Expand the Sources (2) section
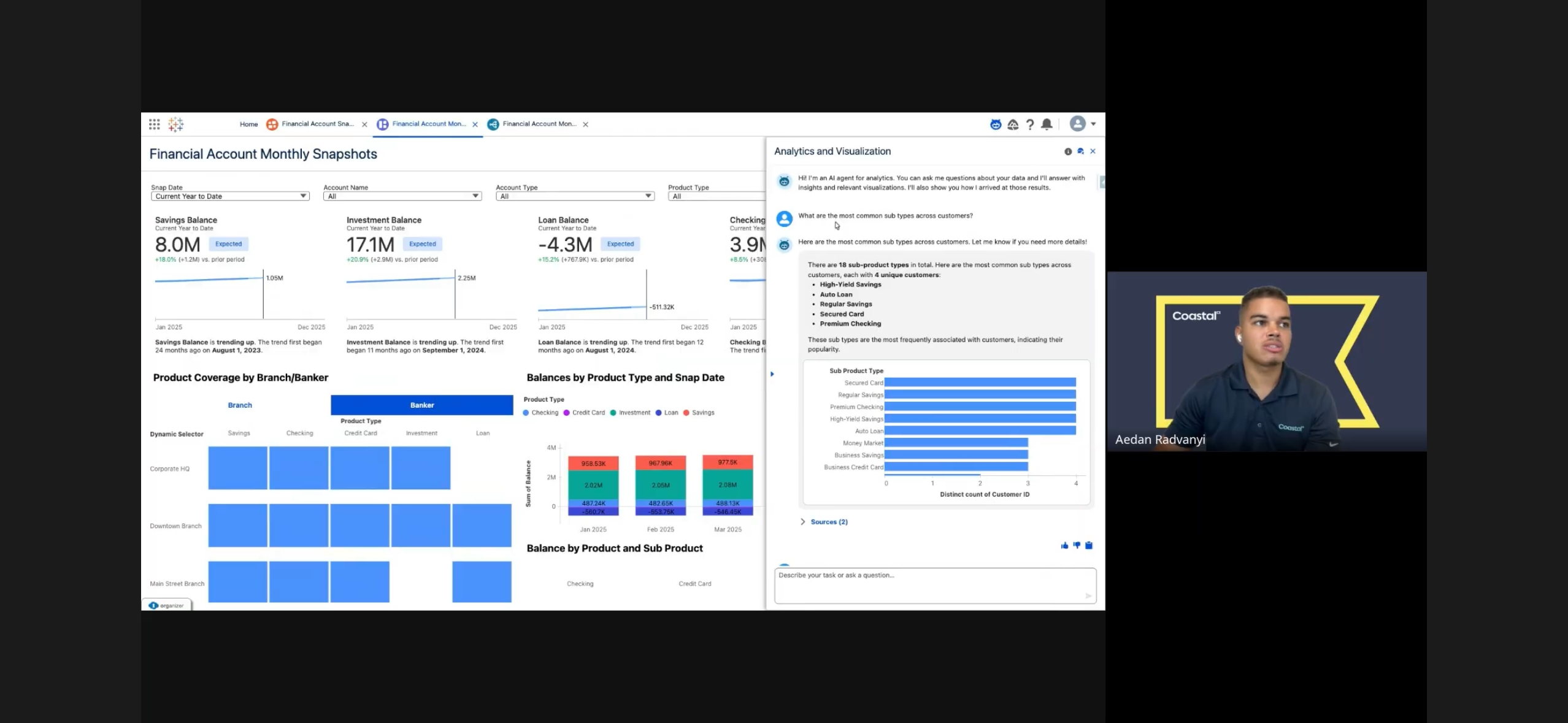The height and width of the screenshot is (723, 1568). (x=823, y=522)
